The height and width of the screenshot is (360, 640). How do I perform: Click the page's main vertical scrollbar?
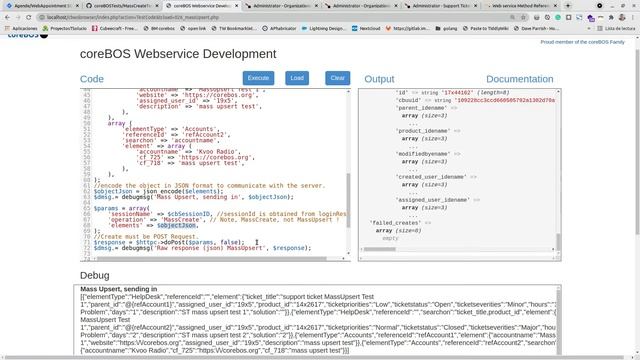coord(637,141)
